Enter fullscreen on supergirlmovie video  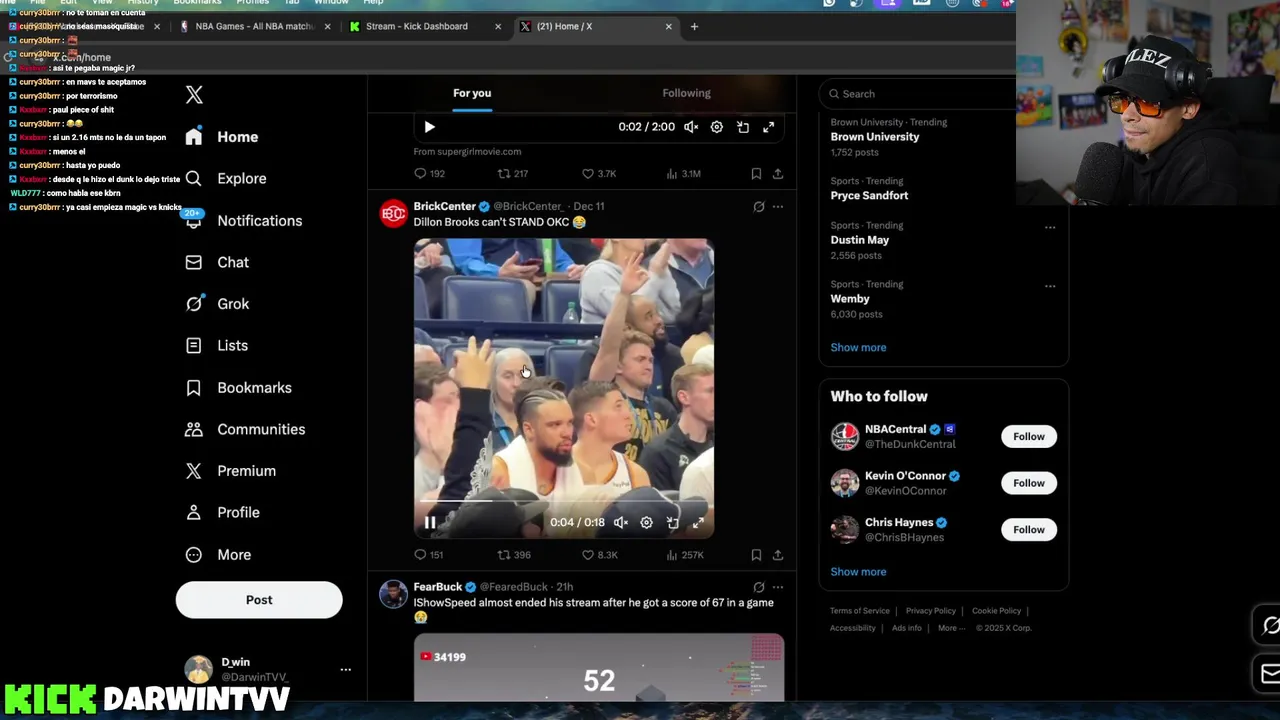[x=769, y=127]
